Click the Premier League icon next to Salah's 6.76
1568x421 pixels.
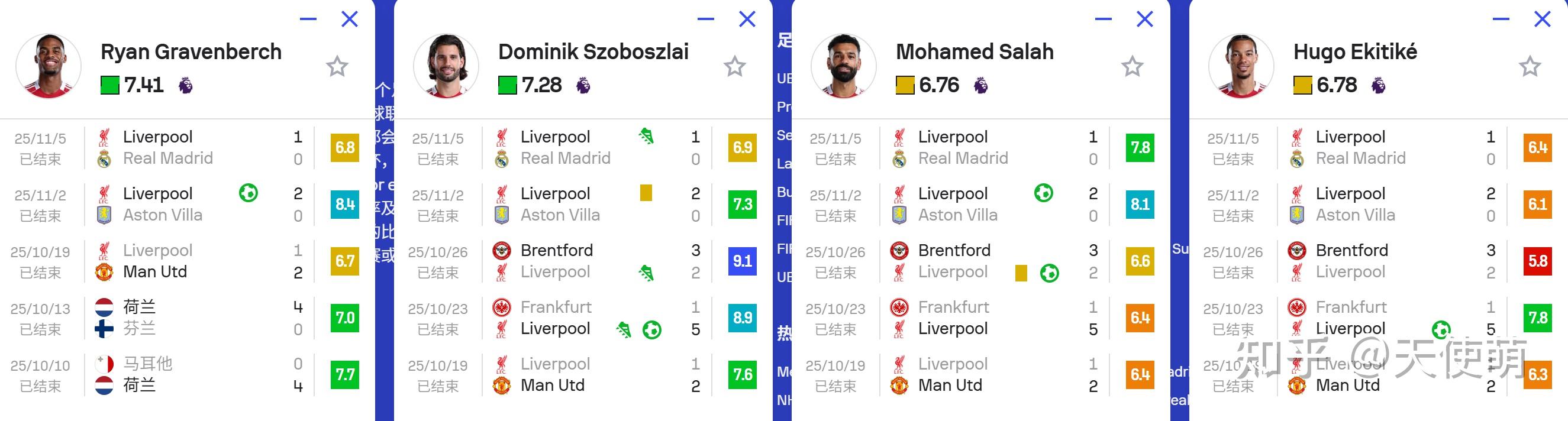[x=980, y=85]
